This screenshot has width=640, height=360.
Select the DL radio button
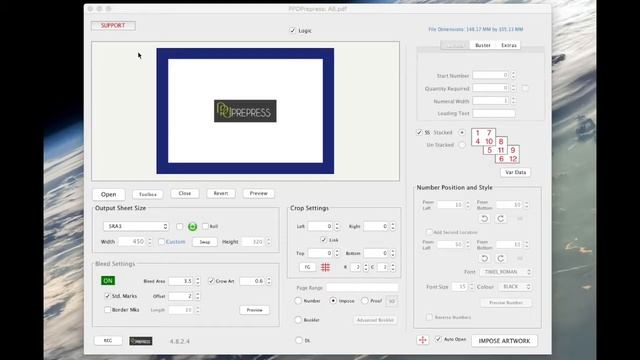click(299, 340)
